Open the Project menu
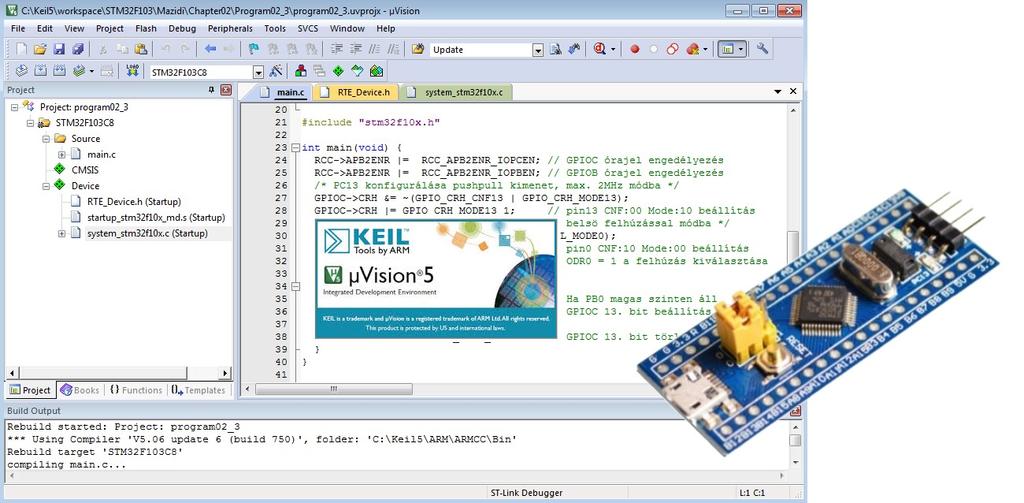1024x503 pixels. [x=110, y=29]
